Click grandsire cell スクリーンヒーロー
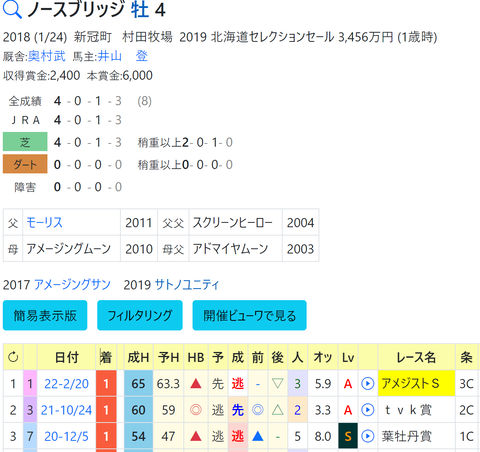This screenshot has height=452, width=480. click(235, 222)
